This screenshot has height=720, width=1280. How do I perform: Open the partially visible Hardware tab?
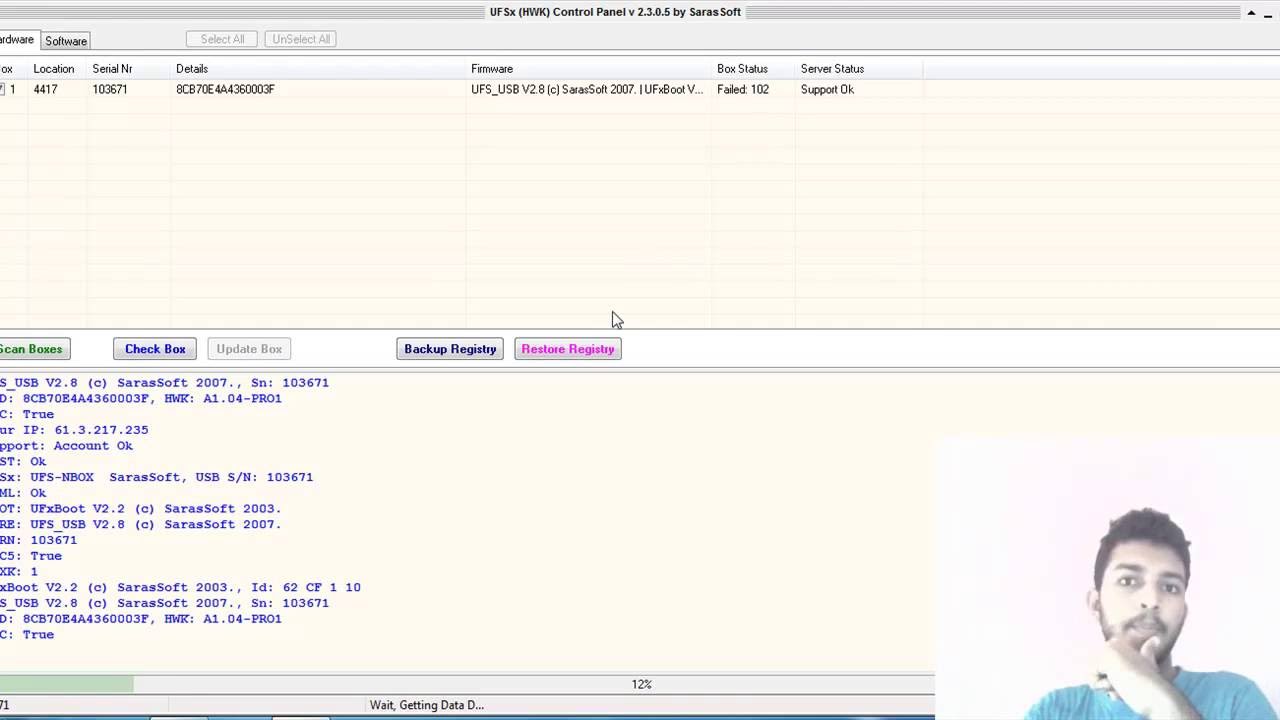pos(17,40)
